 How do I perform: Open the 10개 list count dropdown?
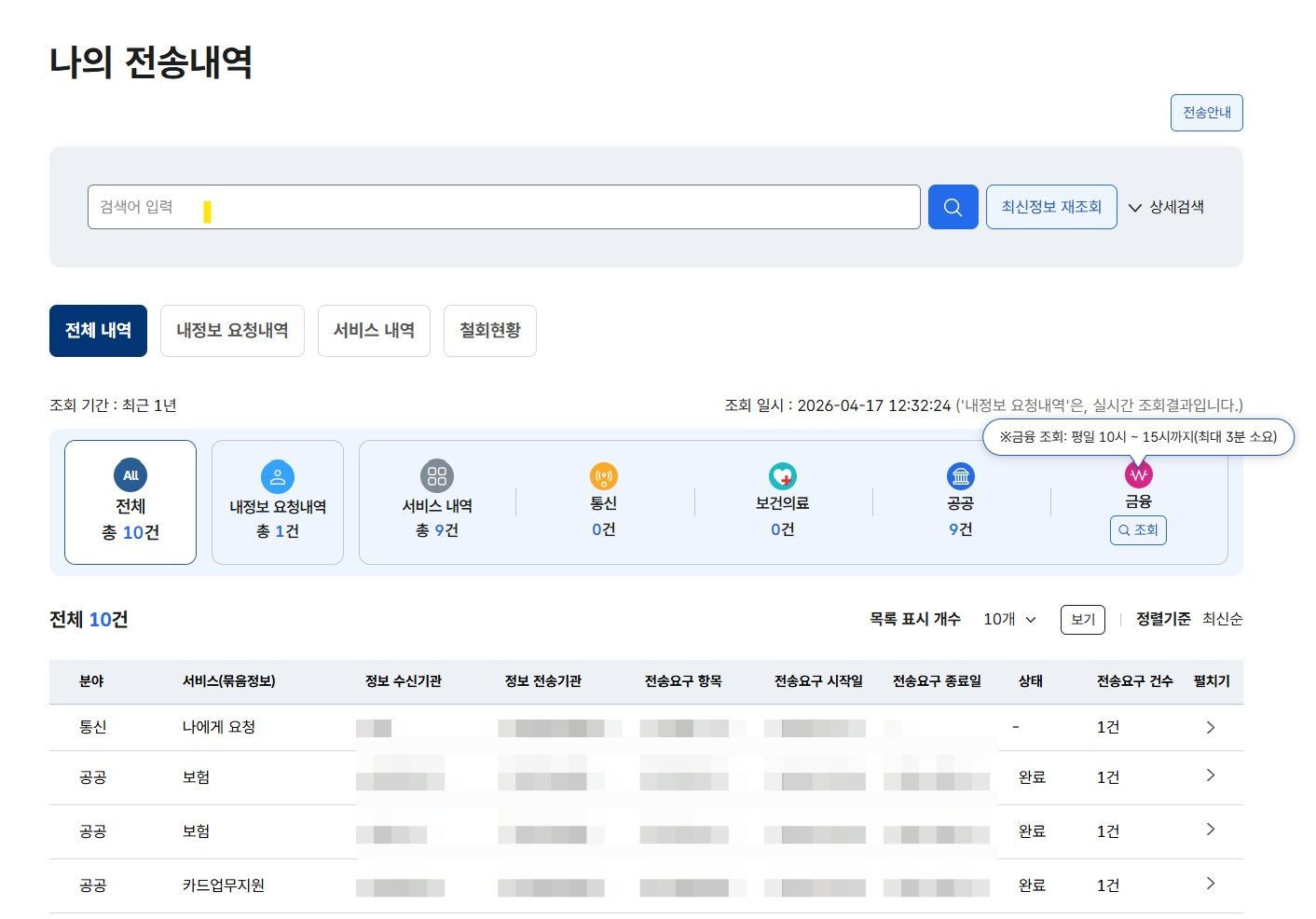click(1009, 619)
